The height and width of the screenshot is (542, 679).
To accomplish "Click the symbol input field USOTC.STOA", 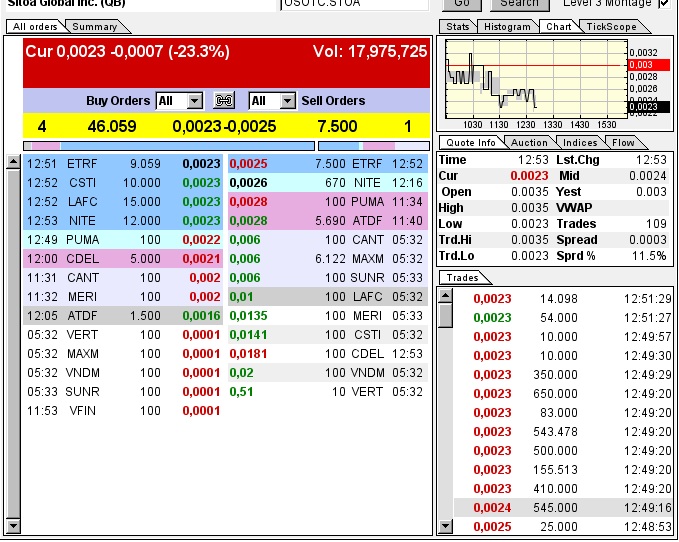I will pos(354,4).
